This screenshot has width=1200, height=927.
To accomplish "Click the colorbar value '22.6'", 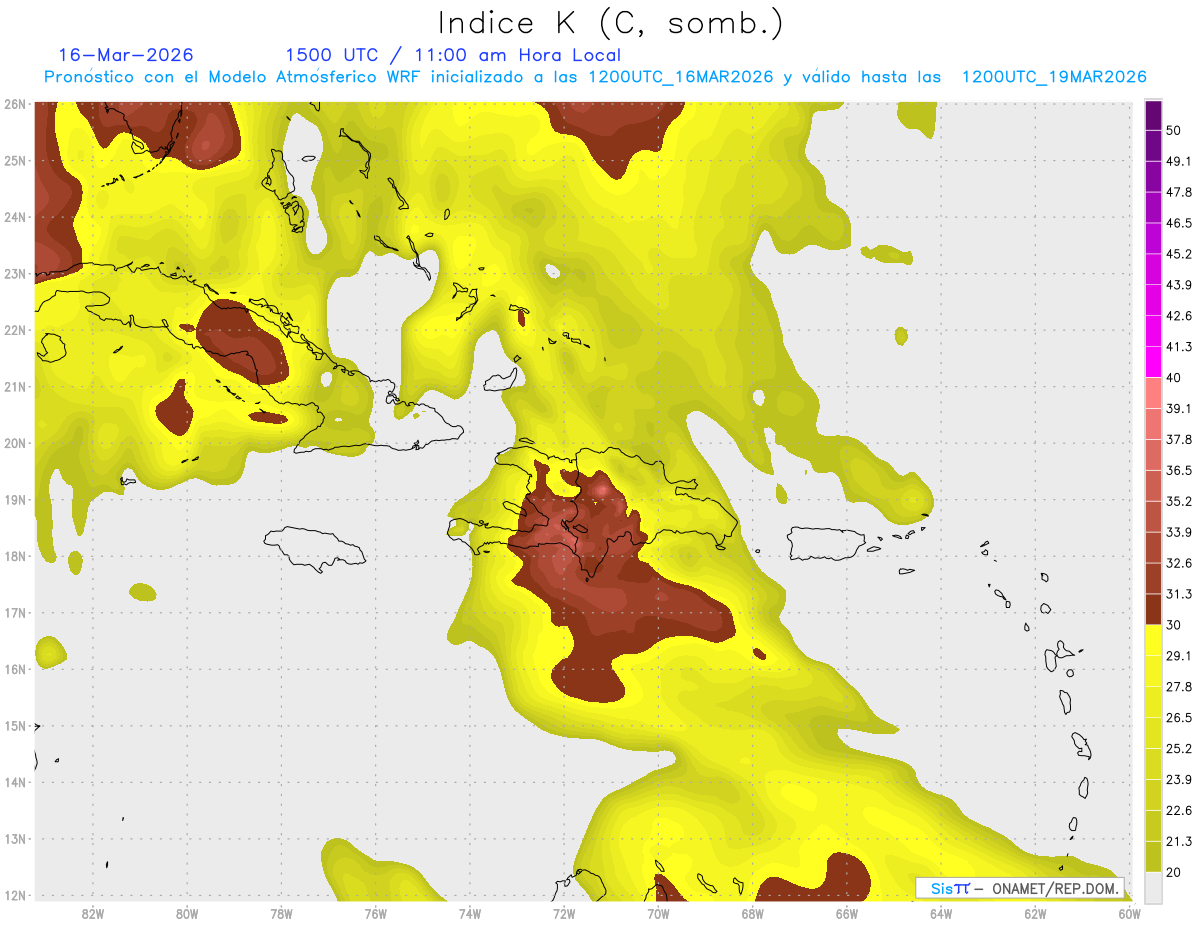I will coord(1179,811).
